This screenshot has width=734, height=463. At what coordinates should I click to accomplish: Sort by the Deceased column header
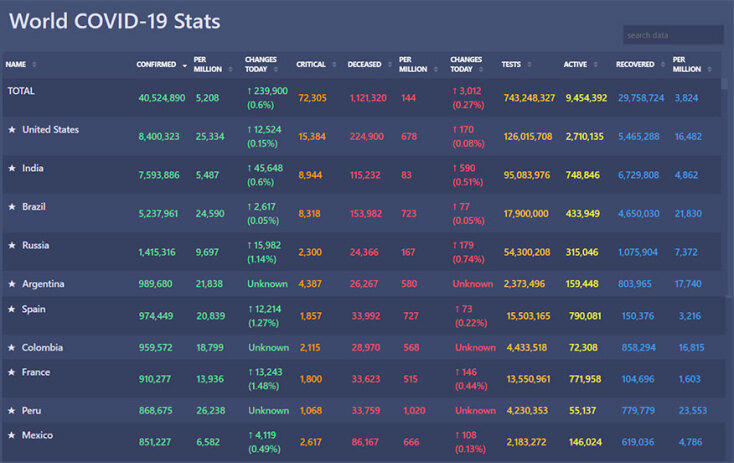tap(364, 65)
